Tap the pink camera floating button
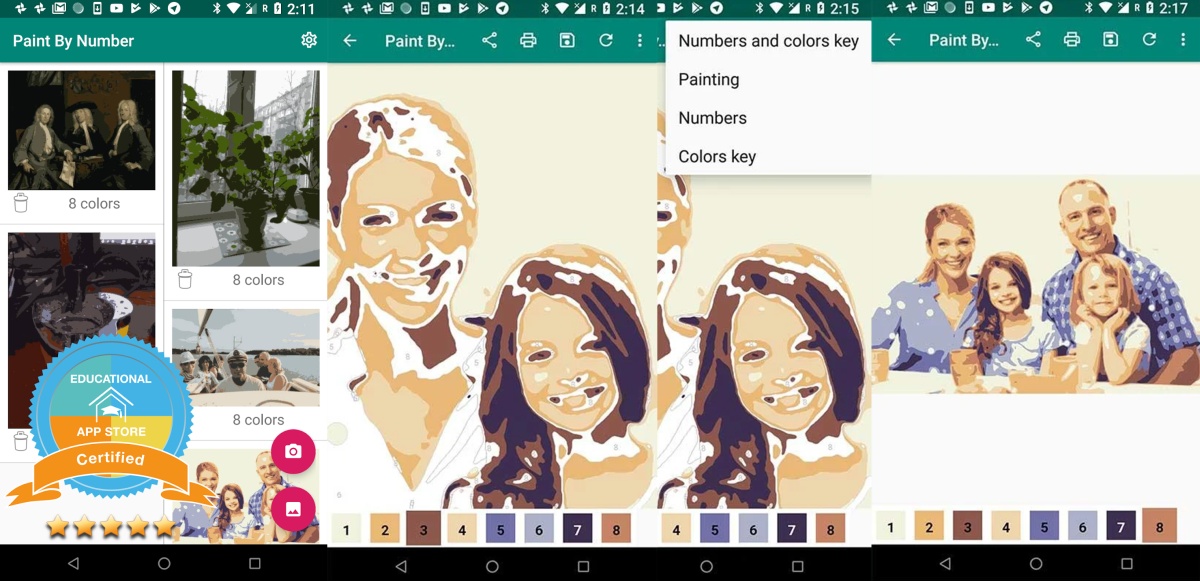Viewport: 1200px width, 581px height. [x=293, y=452]
